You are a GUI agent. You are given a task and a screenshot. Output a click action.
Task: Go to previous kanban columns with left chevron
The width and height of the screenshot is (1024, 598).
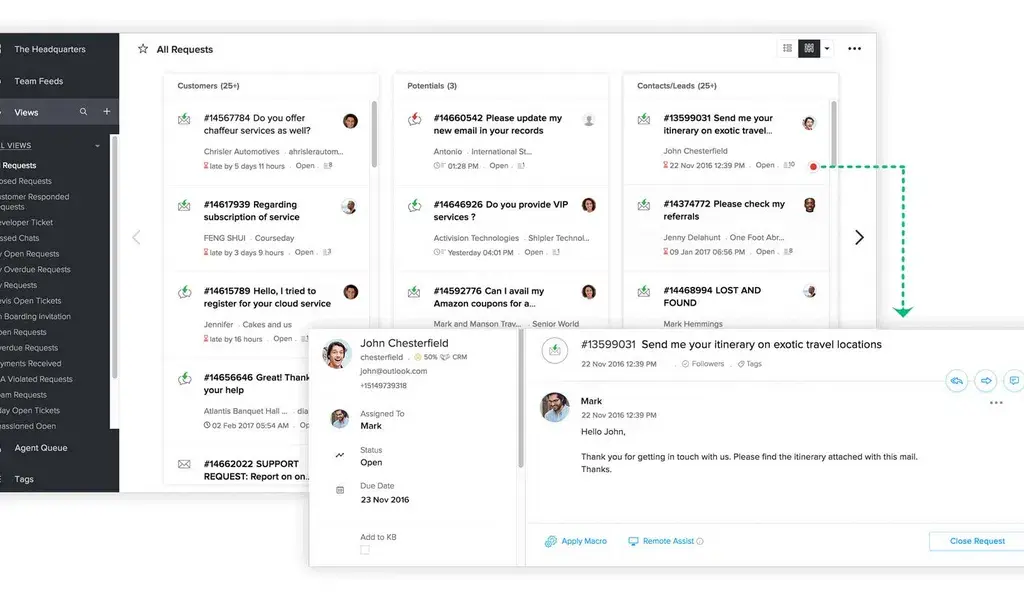[136, 237]
